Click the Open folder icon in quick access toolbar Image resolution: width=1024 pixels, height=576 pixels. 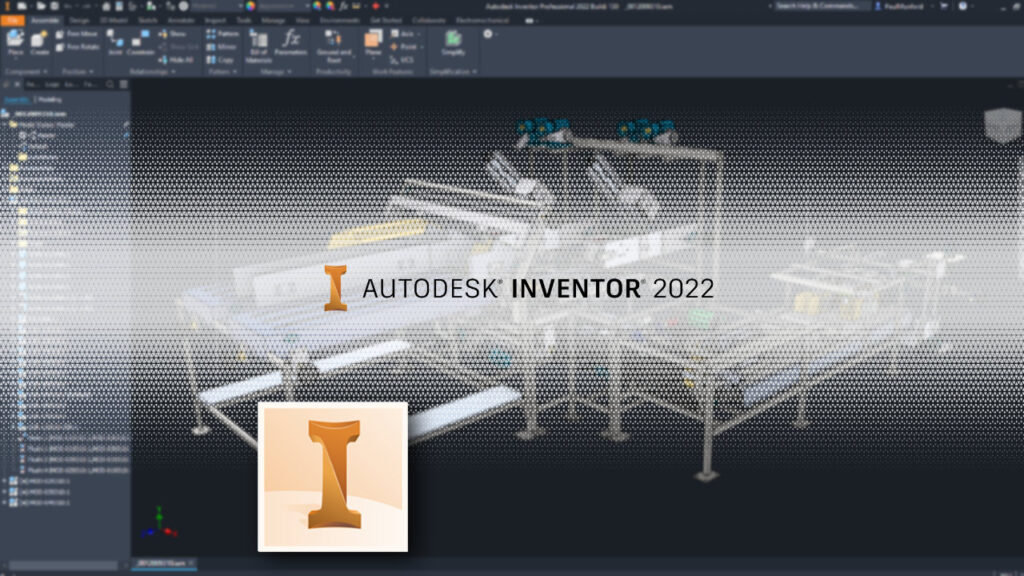click(41, 7)
